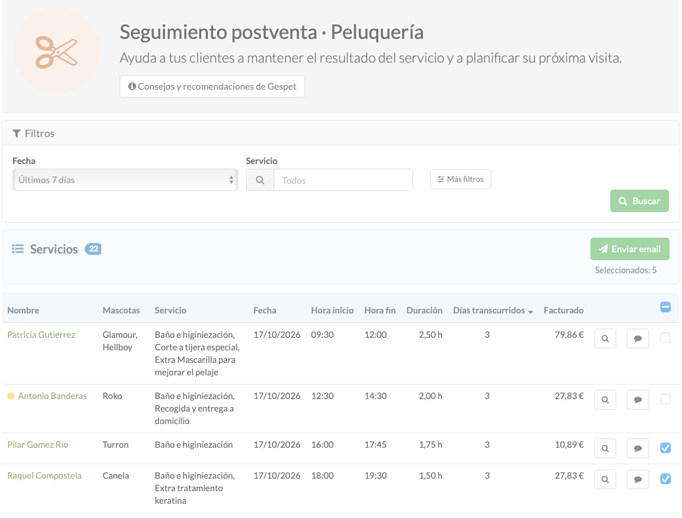This screenshot has width=682, height=518.
Task: Uncheck the Pilar Gomez Rio row checkbox
Action: [665, 448]
